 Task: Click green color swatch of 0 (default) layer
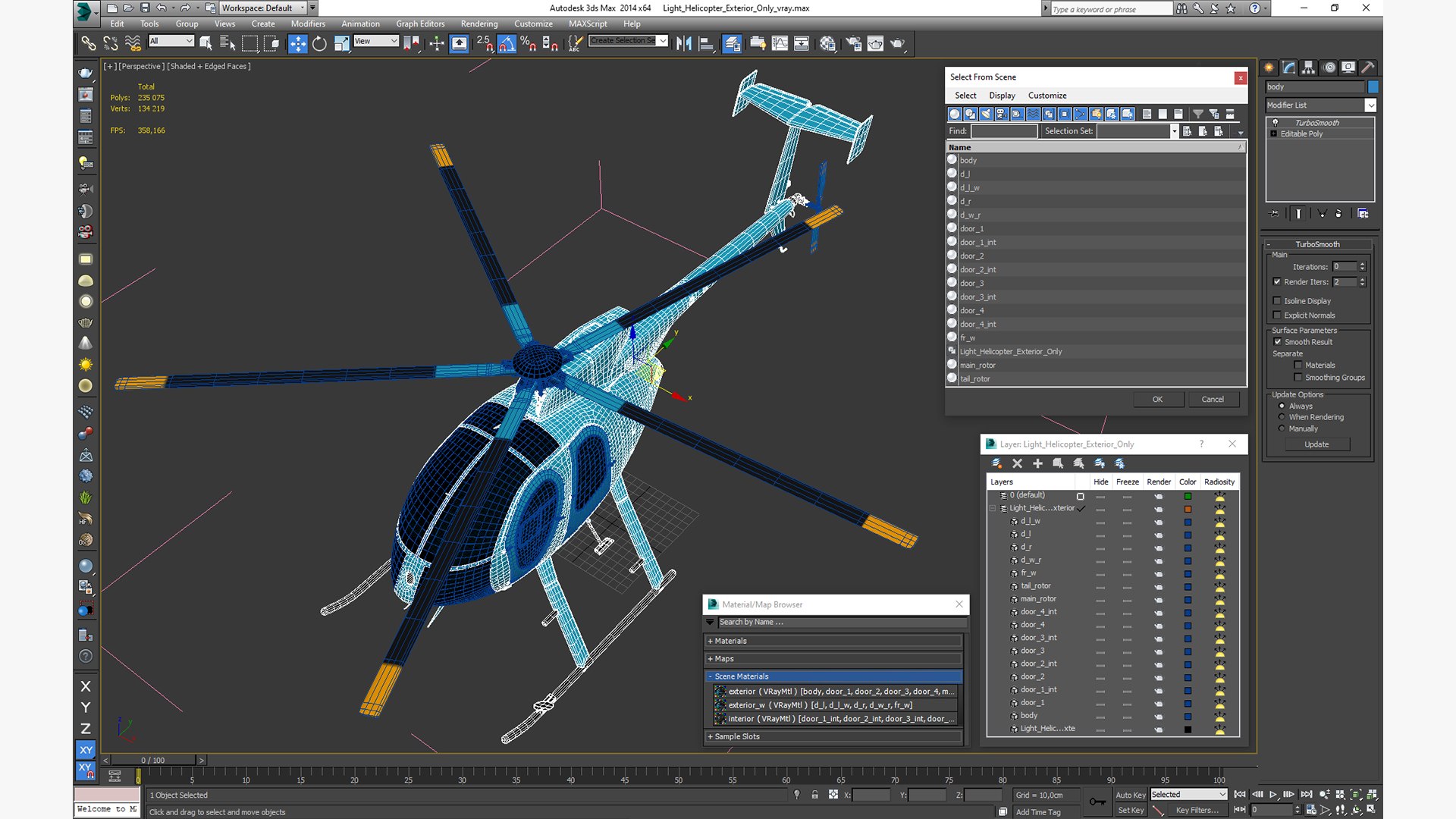[x=1188, y=496]
